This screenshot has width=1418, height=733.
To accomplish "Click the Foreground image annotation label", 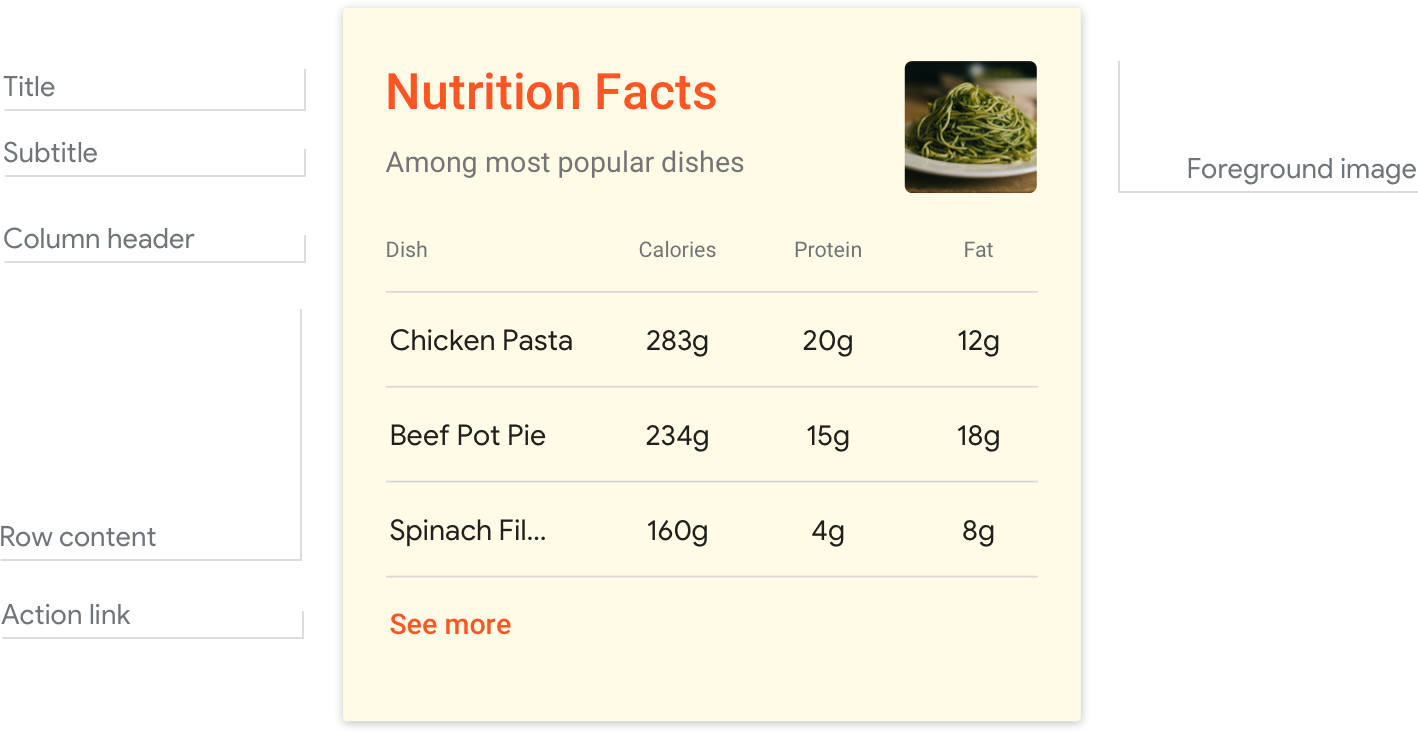I will point(1300,169).
